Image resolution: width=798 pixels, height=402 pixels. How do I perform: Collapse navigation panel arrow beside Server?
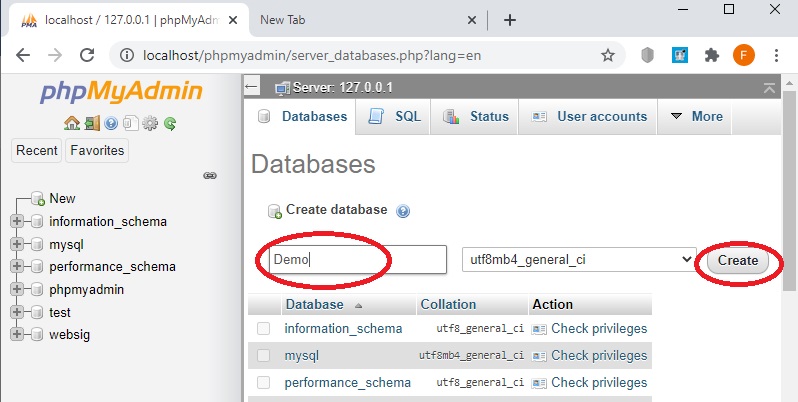[251, 87]
